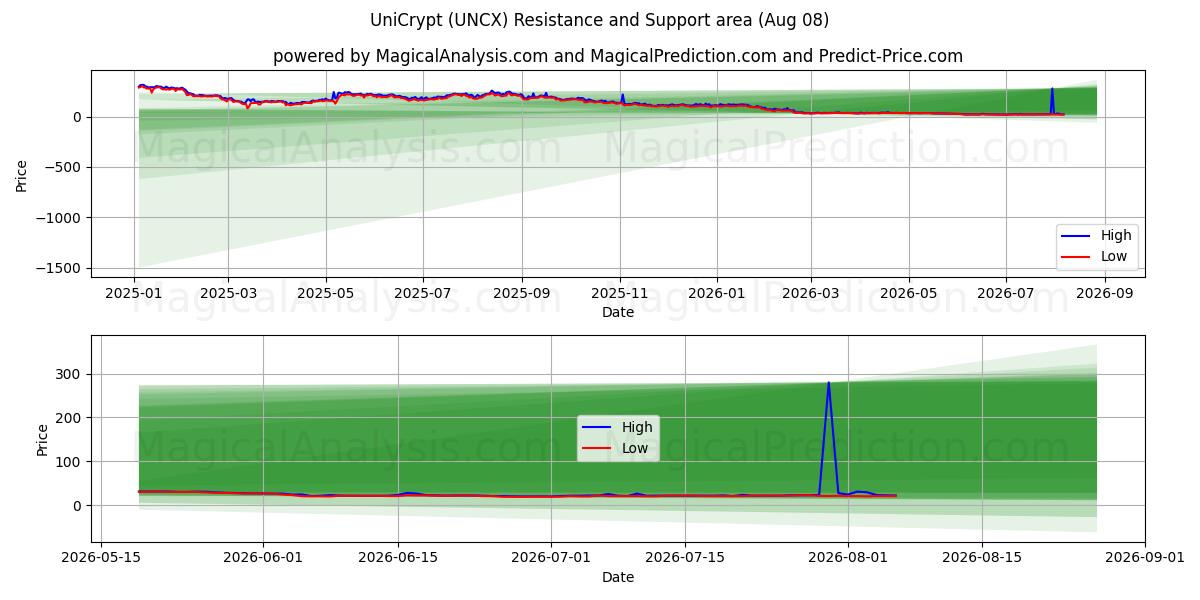Image resolution: width=1200 pixels, height=600 pixels.
Task: Click 'High' in the bottom chart legend
Action: click(x=637, y=427)
